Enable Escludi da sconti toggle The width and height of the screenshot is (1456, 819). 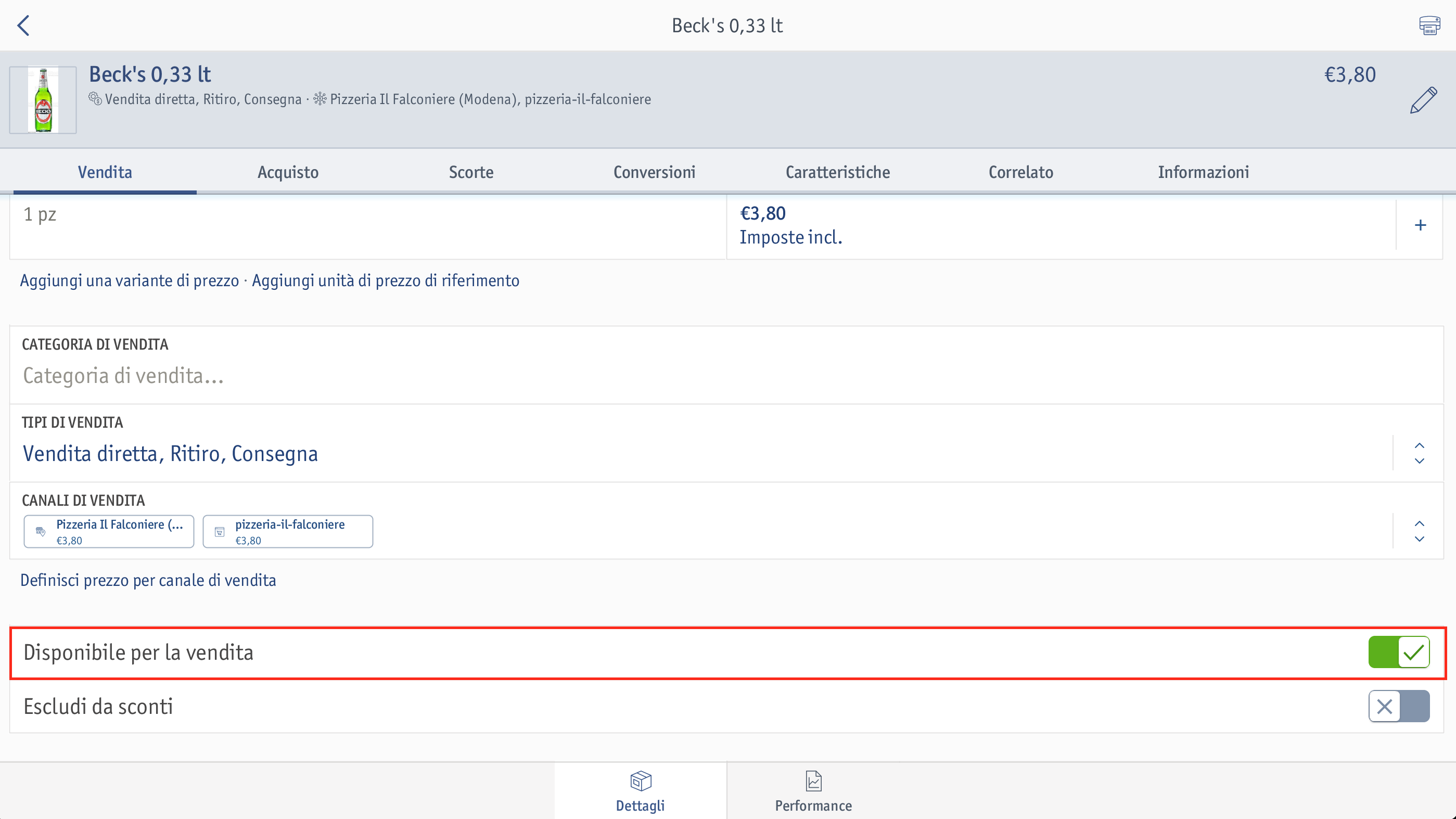coord(1399,706)
